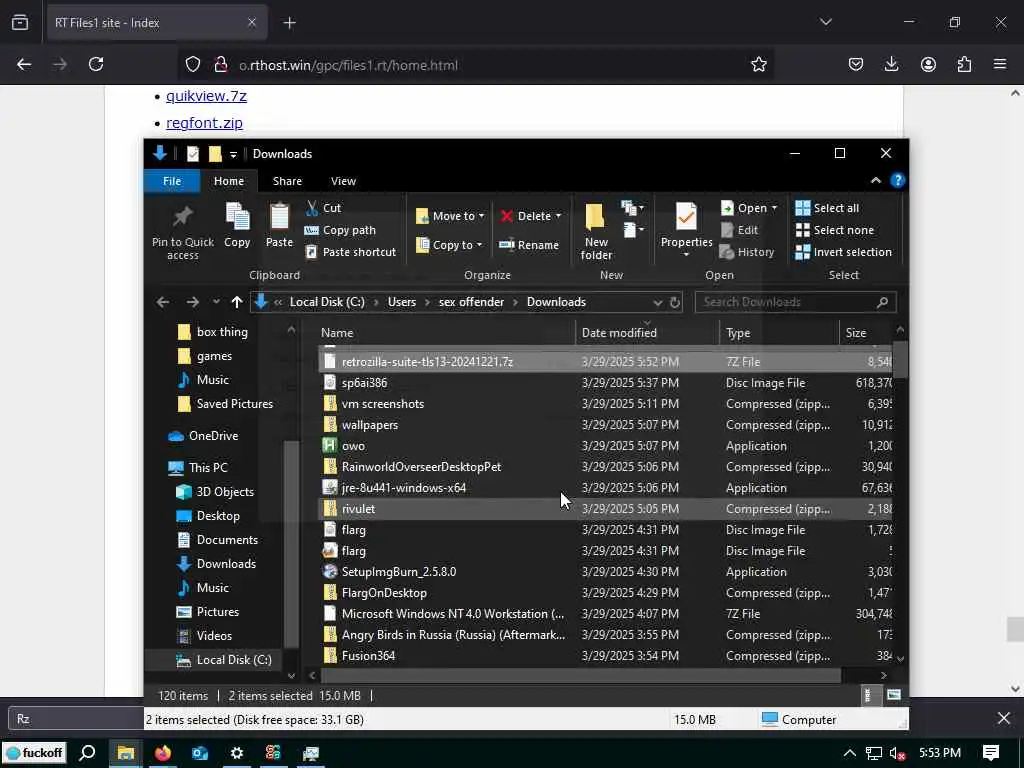Click Select all
This screenshot has height=768, width=1024.
[x=827, y=208]
